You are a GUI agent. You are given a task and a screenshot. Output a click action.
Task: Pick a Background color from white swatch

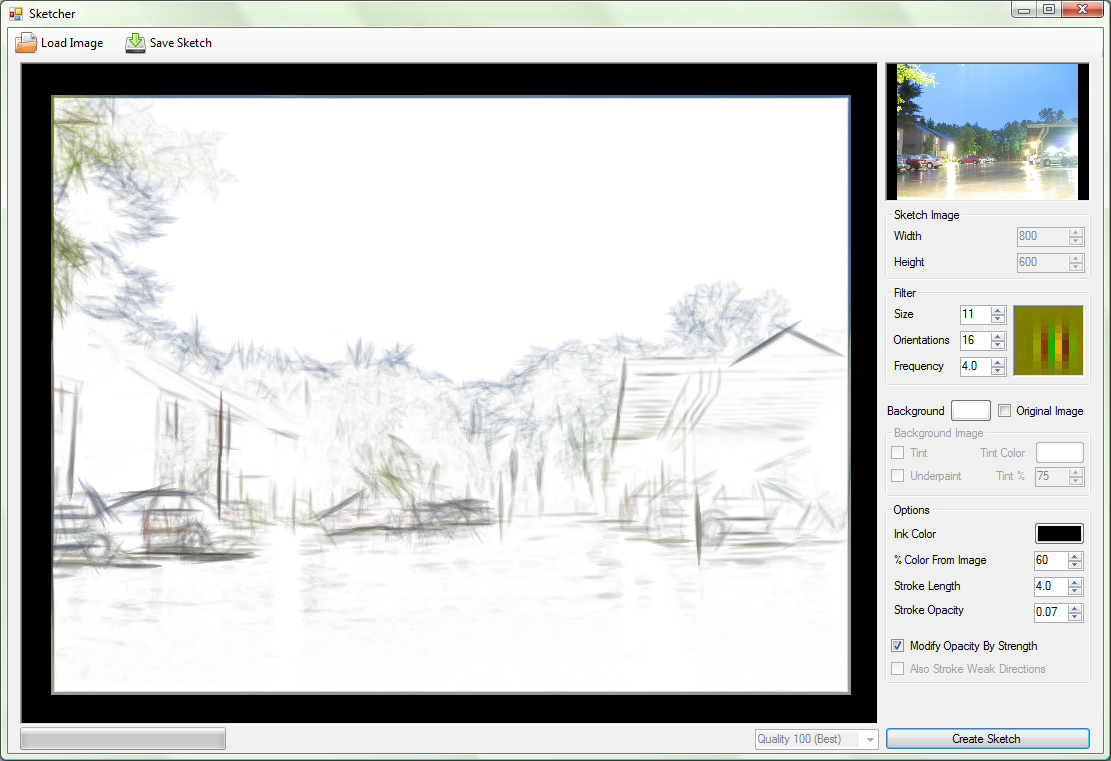pos(970,411)
